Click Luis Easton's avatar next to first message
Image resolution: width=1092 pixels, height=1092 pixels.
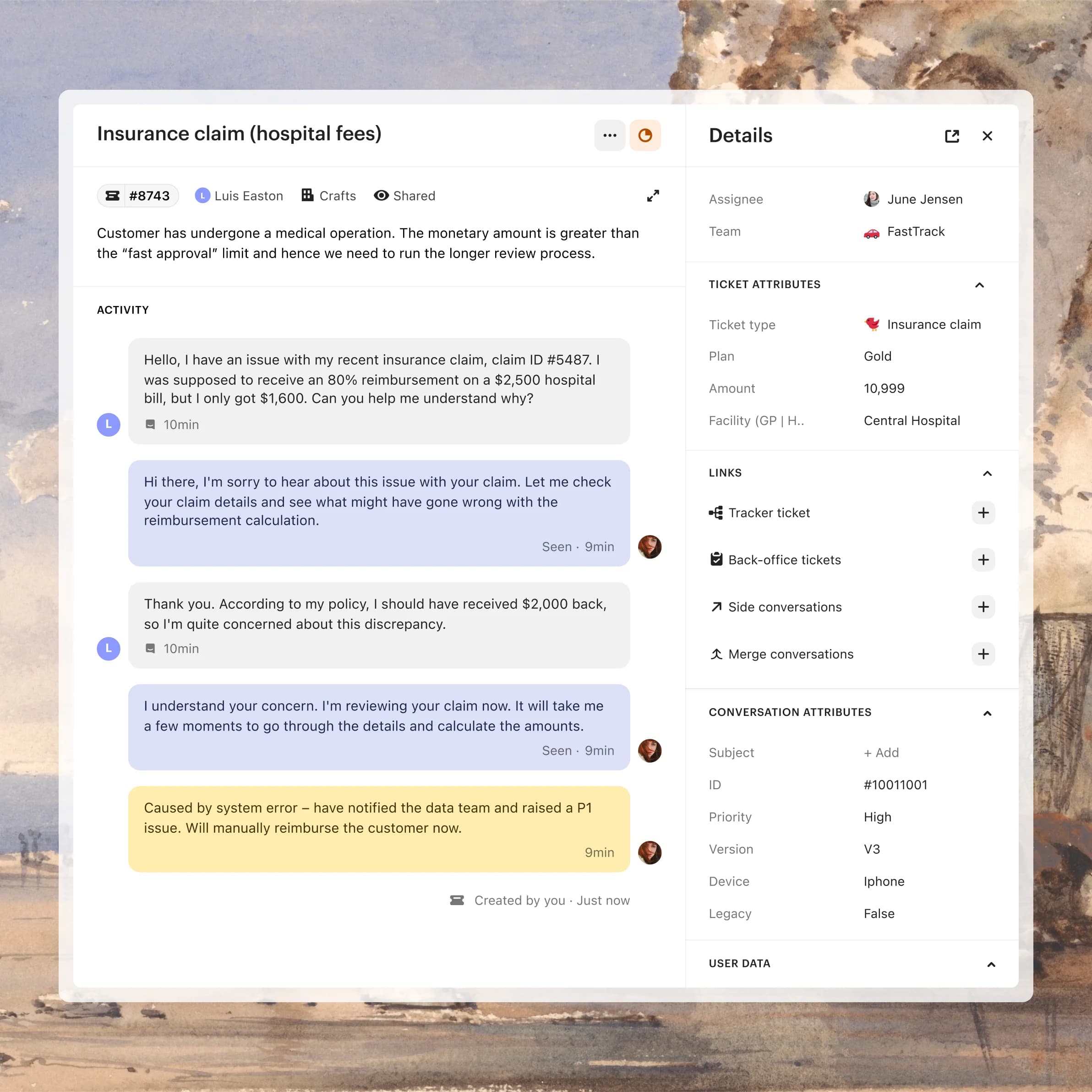[109, 425]
